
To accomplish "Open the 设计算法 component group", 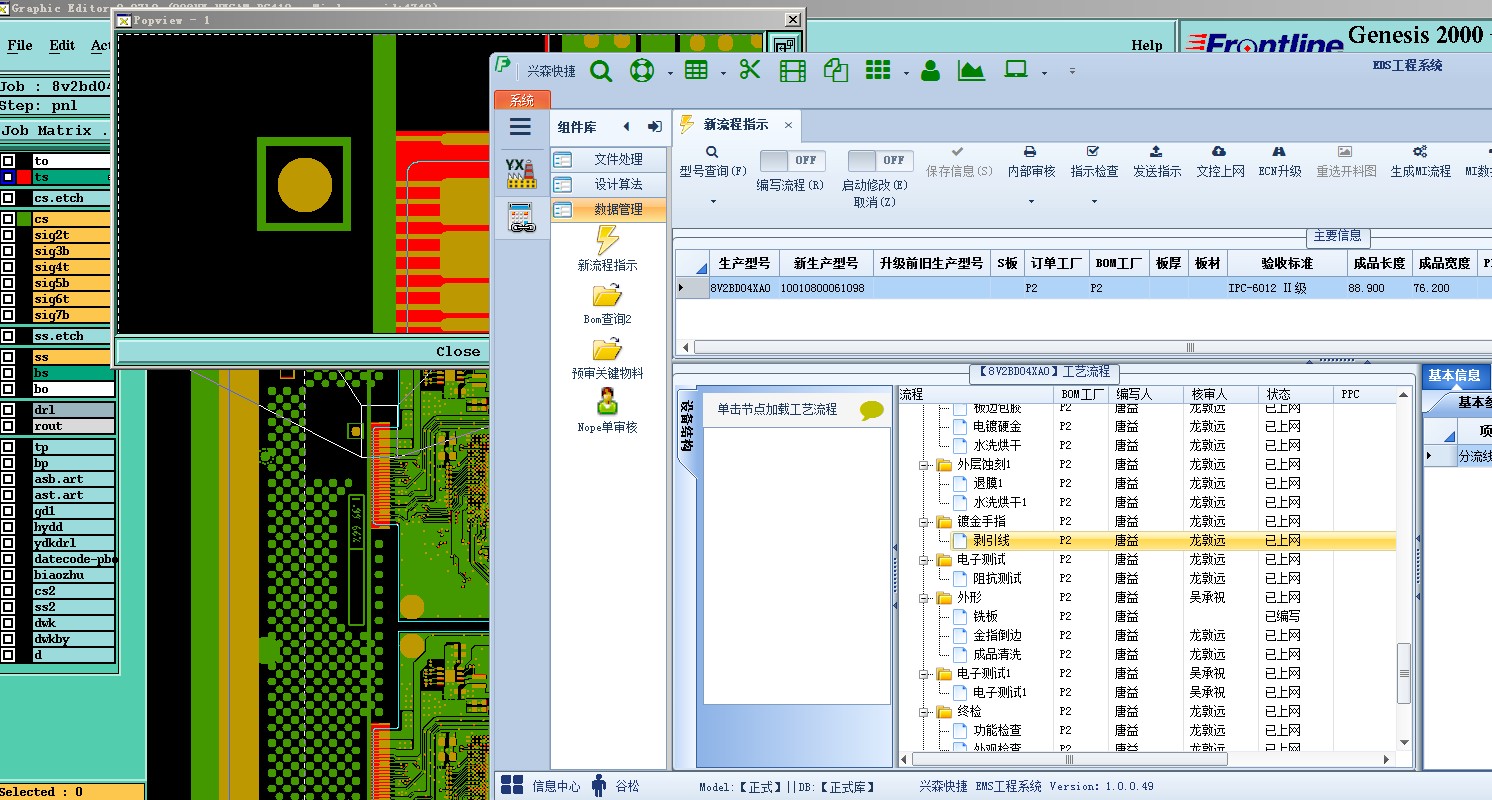I will pyautogui.click(x=609, y=184).
